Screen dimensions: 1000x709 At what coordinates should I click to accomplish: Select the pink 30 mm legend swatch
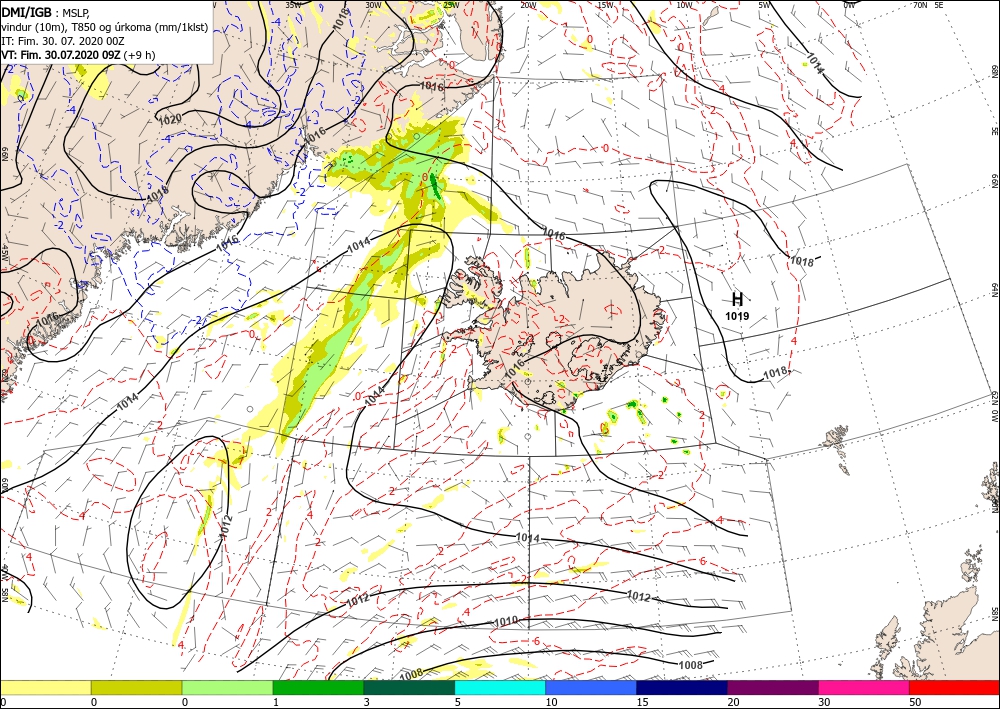coord(864,687)
